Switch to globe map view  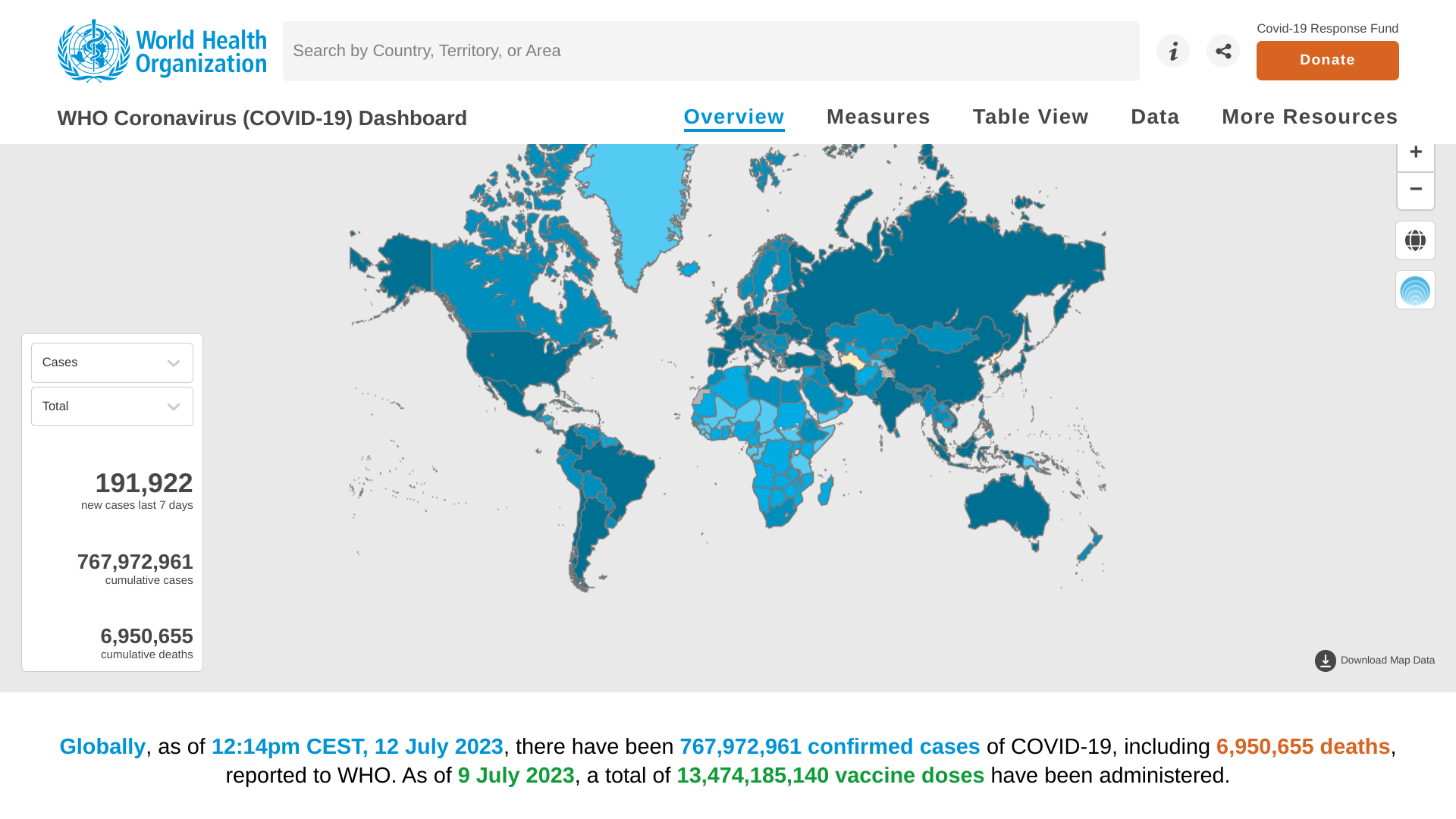[1415, 240]
